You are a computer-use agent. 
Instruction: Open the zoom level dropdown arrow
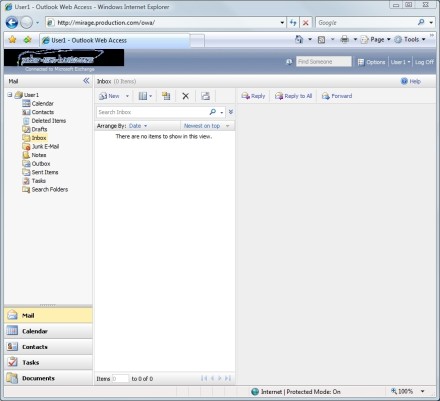423,391
